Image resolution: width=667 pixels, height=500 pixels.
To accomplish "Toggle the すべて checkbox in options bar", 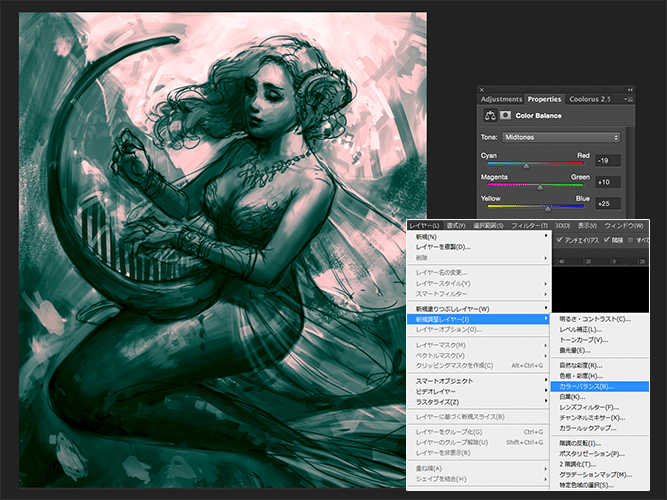I will tap(631, 240).
